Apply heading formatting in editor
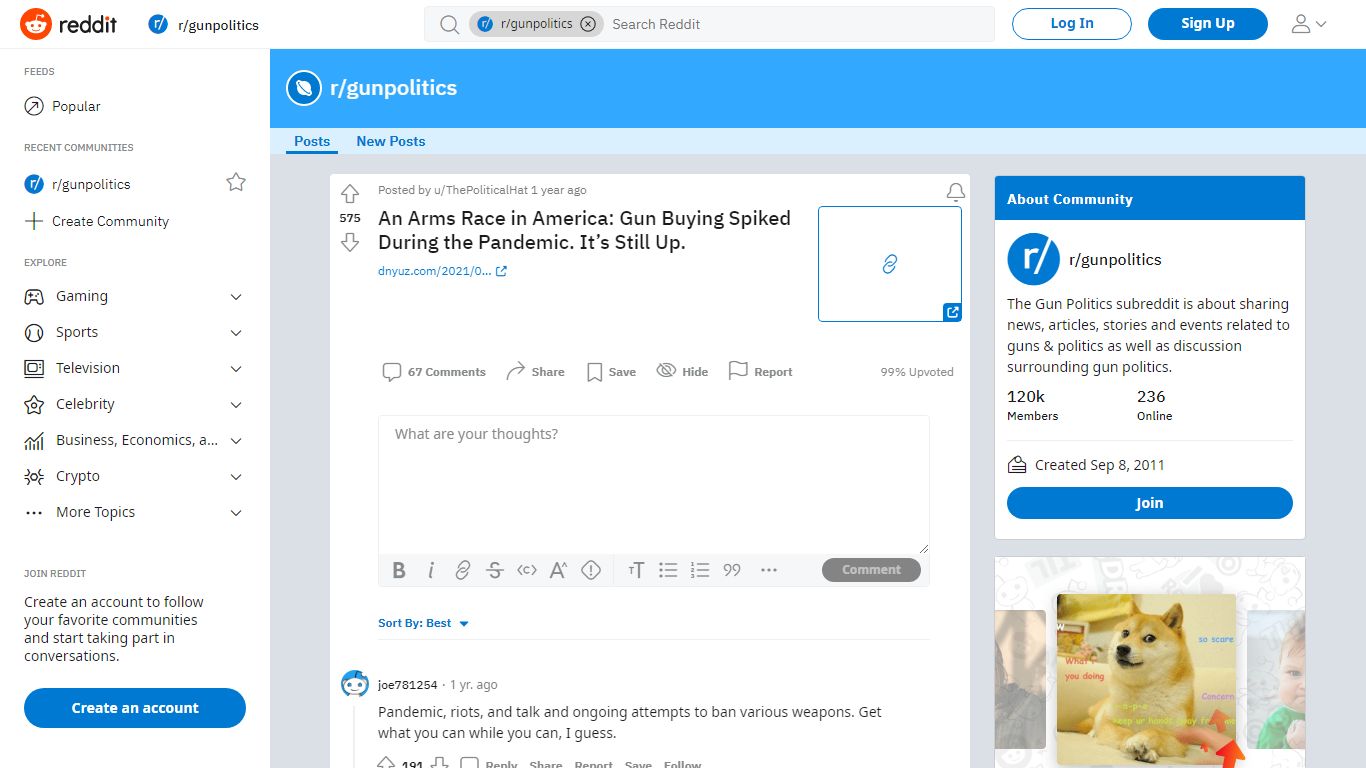The width and height of the screenshot is (1366, 768). pyautogui.click(x=636, y=570)
